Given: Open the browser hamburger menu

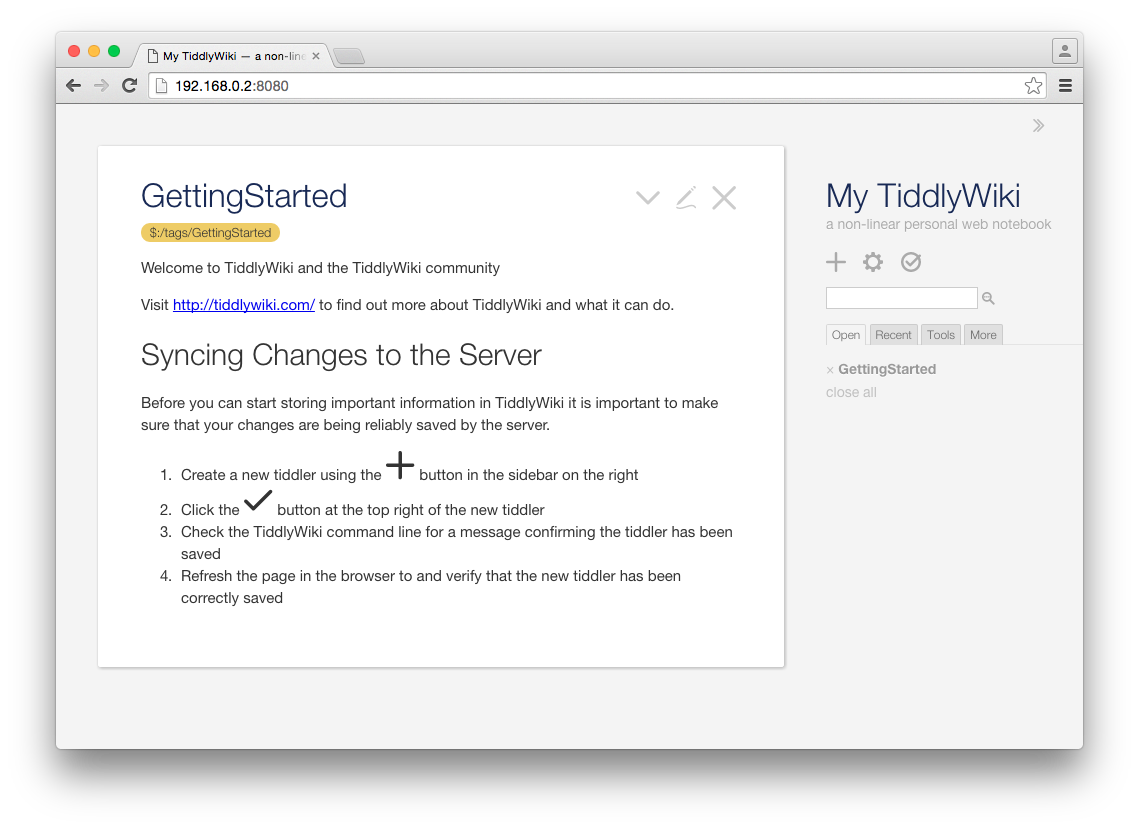Looking at the screenshot, I should point(1065,86).
